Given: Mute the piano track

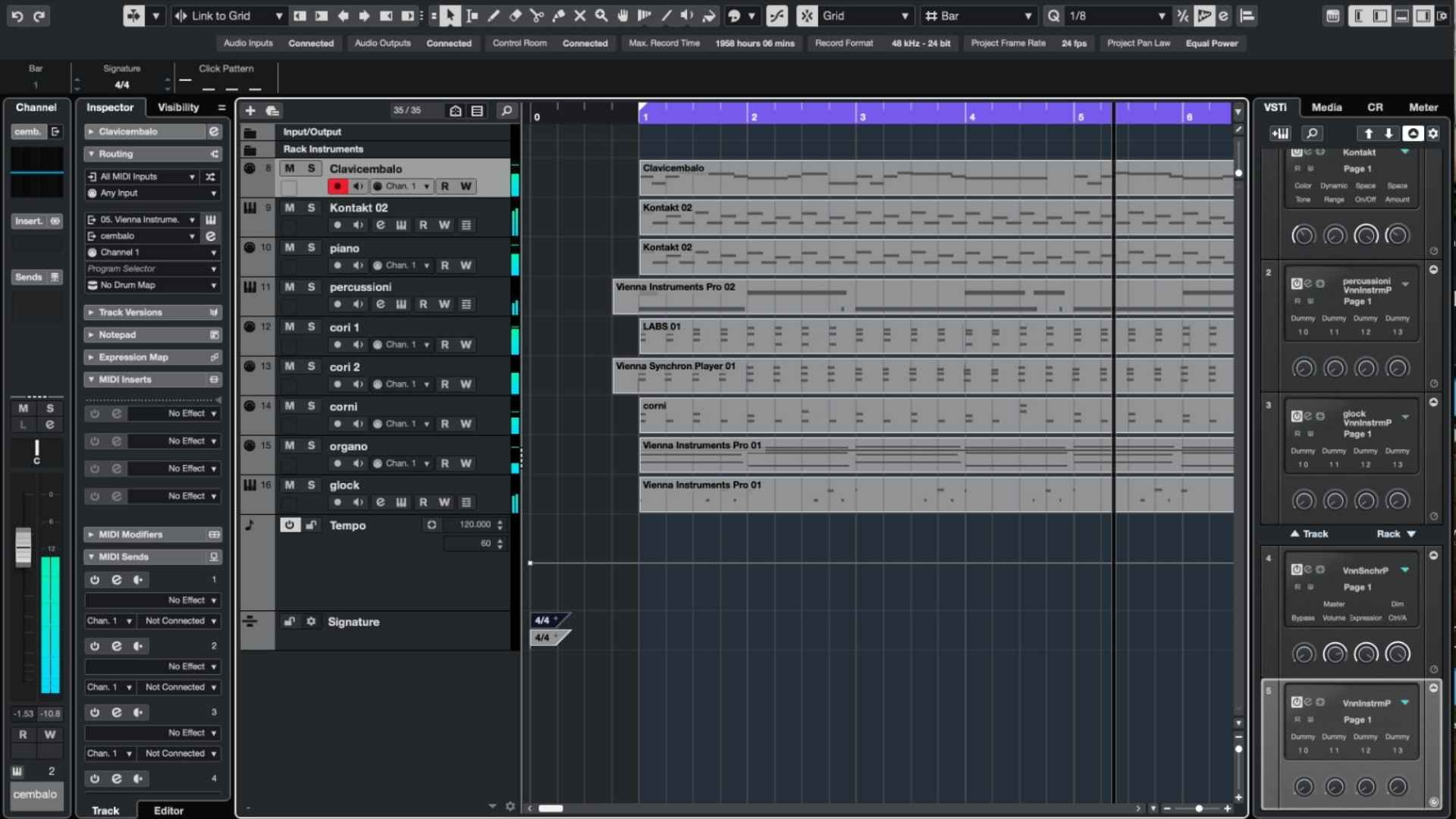Looking at the screenshot, I should click(290, 247).
